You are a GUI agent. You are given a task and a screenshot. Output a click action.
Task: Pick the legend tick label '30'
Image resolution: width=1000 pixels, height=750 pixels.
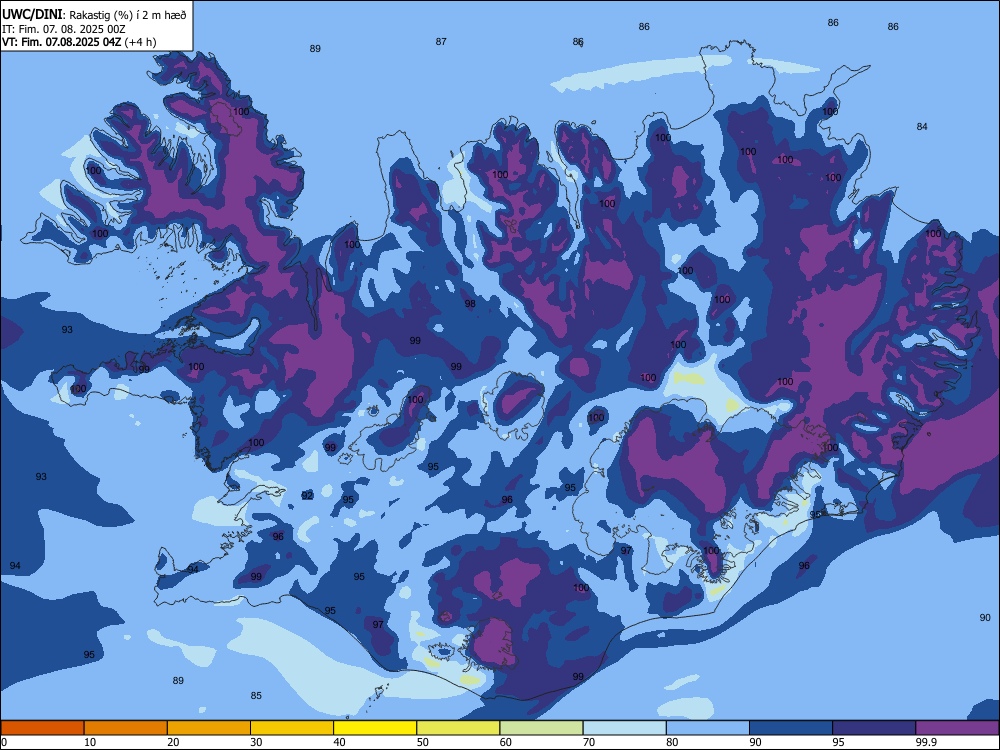click(256, 742)
